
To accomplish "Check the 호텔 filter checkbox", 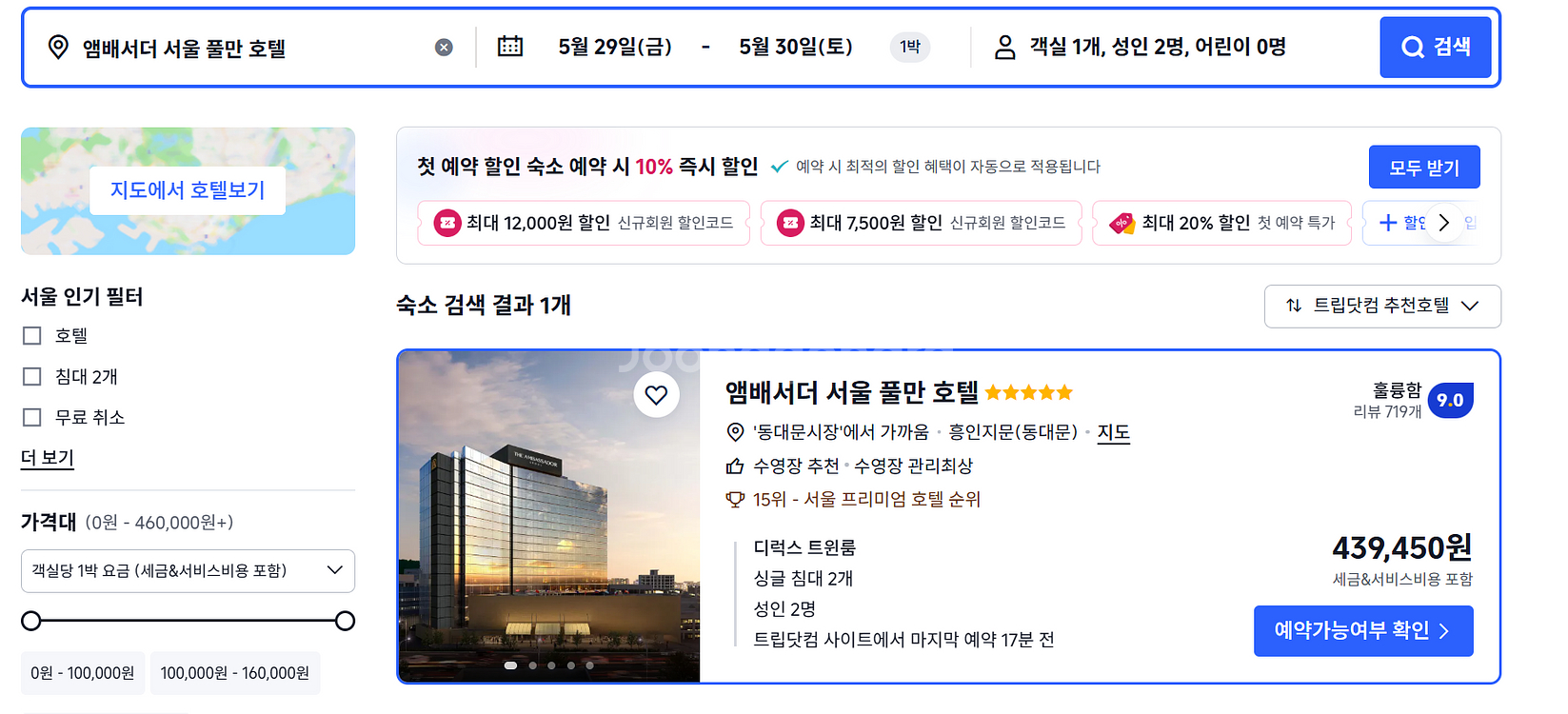I will pyautogui.click(x=32, y=336).
